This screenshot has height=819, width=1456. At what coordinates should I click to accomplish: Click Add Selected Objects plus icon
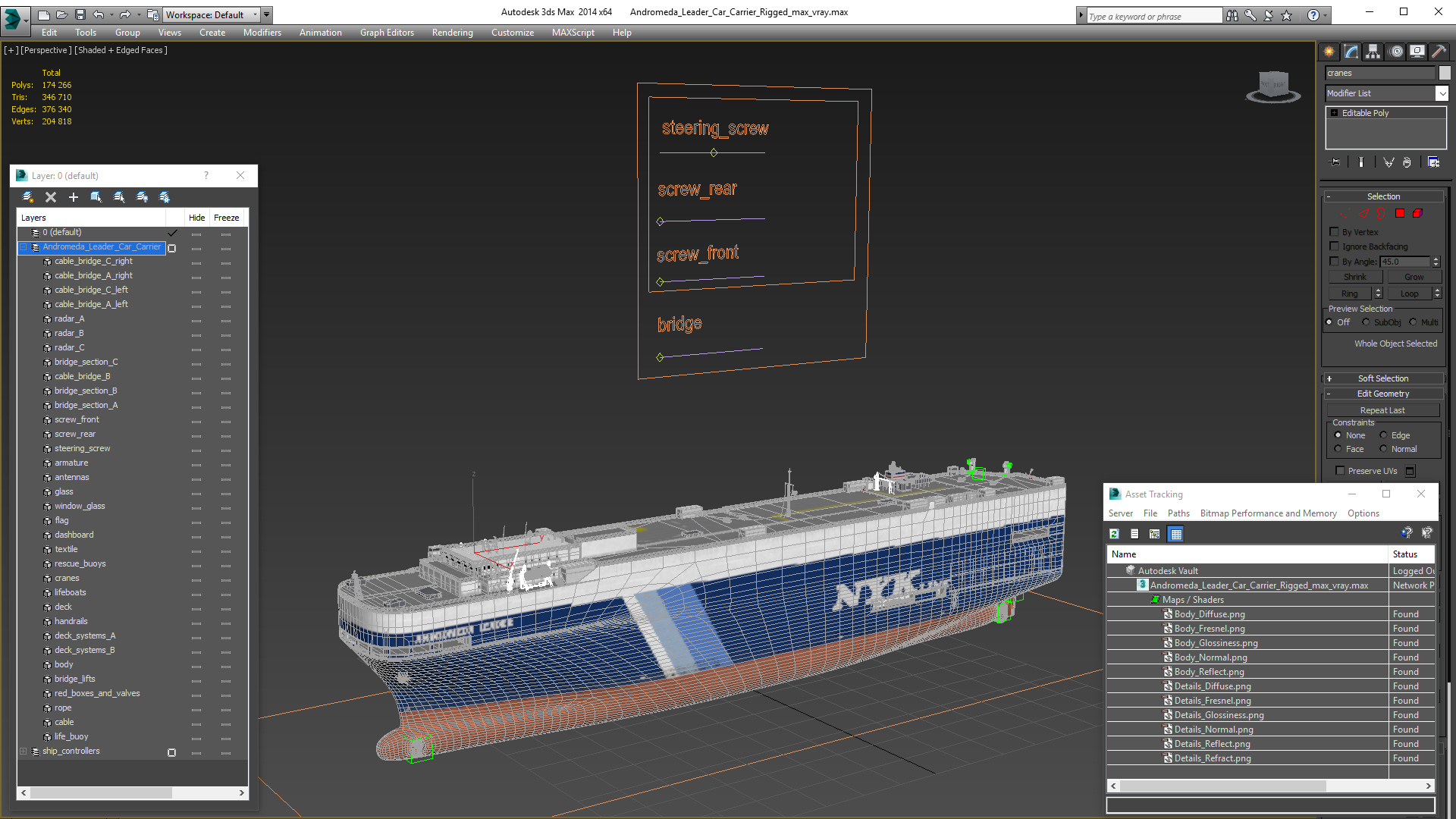[x=74, y=197]
